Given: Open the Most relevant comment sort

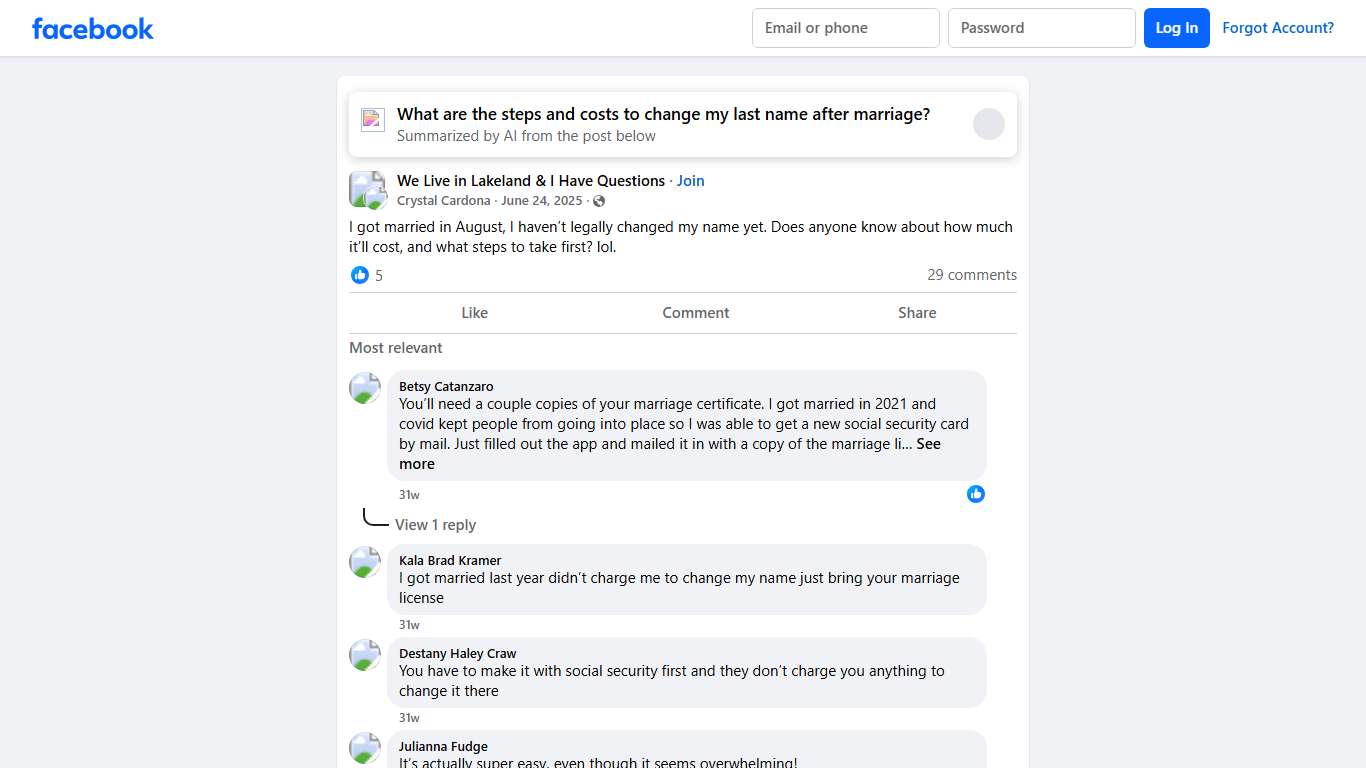Looking at the screenshot, I should point(395,348).
